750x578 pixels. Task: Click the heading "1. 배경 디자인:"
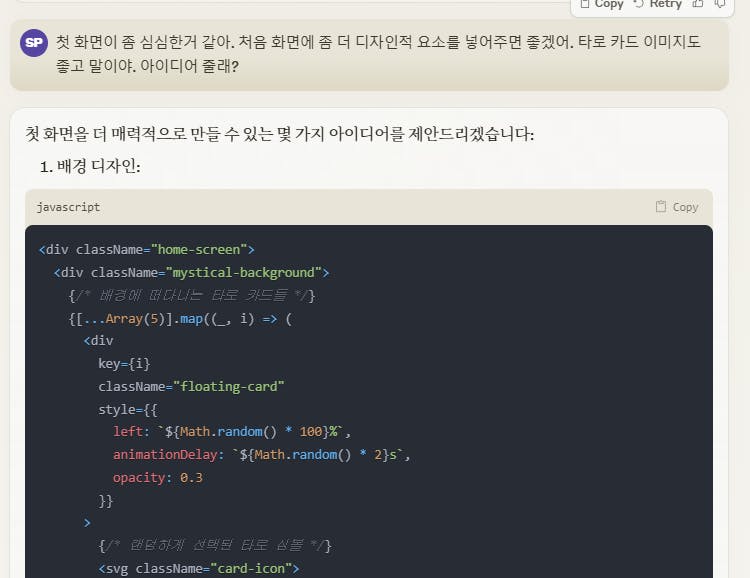(x=90, y=166)
